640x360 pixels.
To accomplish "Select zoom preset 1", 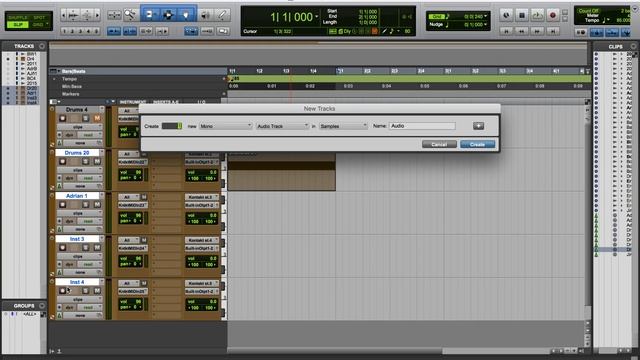I will pyautogui.click(x=64, y=31).
